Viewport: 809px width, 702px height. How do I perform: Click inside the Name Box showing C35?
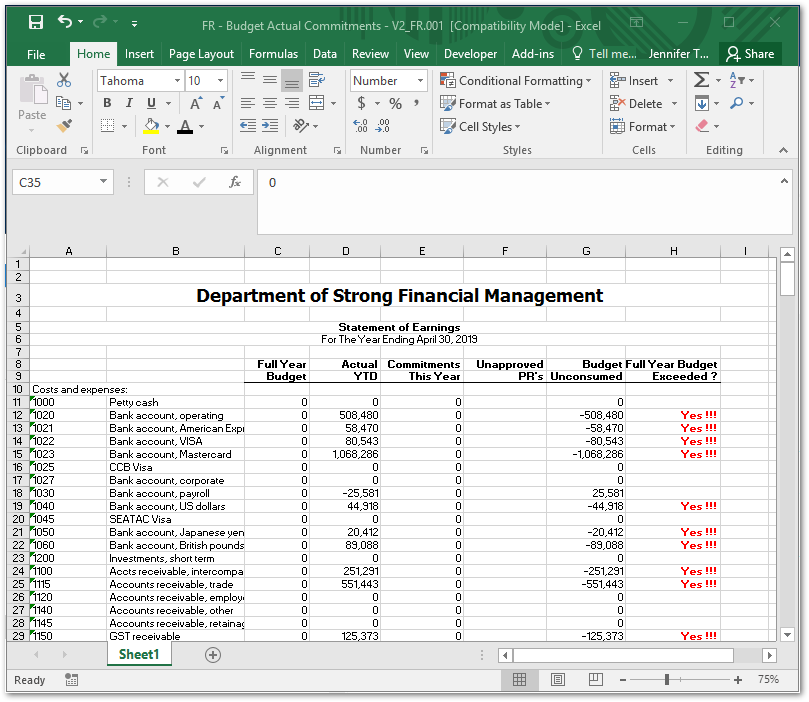[x=55, y=183]
